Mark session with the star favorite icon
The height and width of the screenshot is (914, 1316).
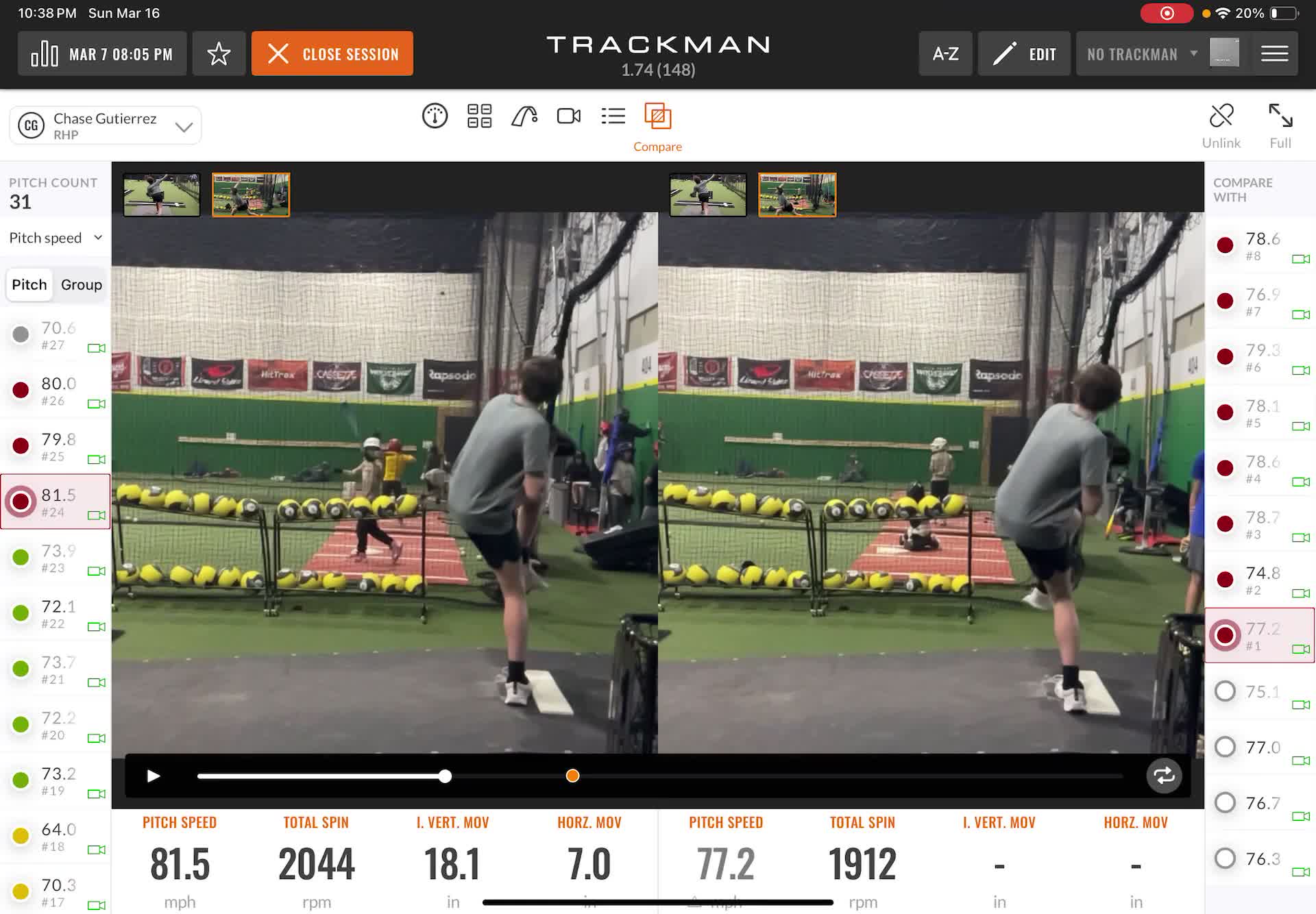click(x=219, y=53)
